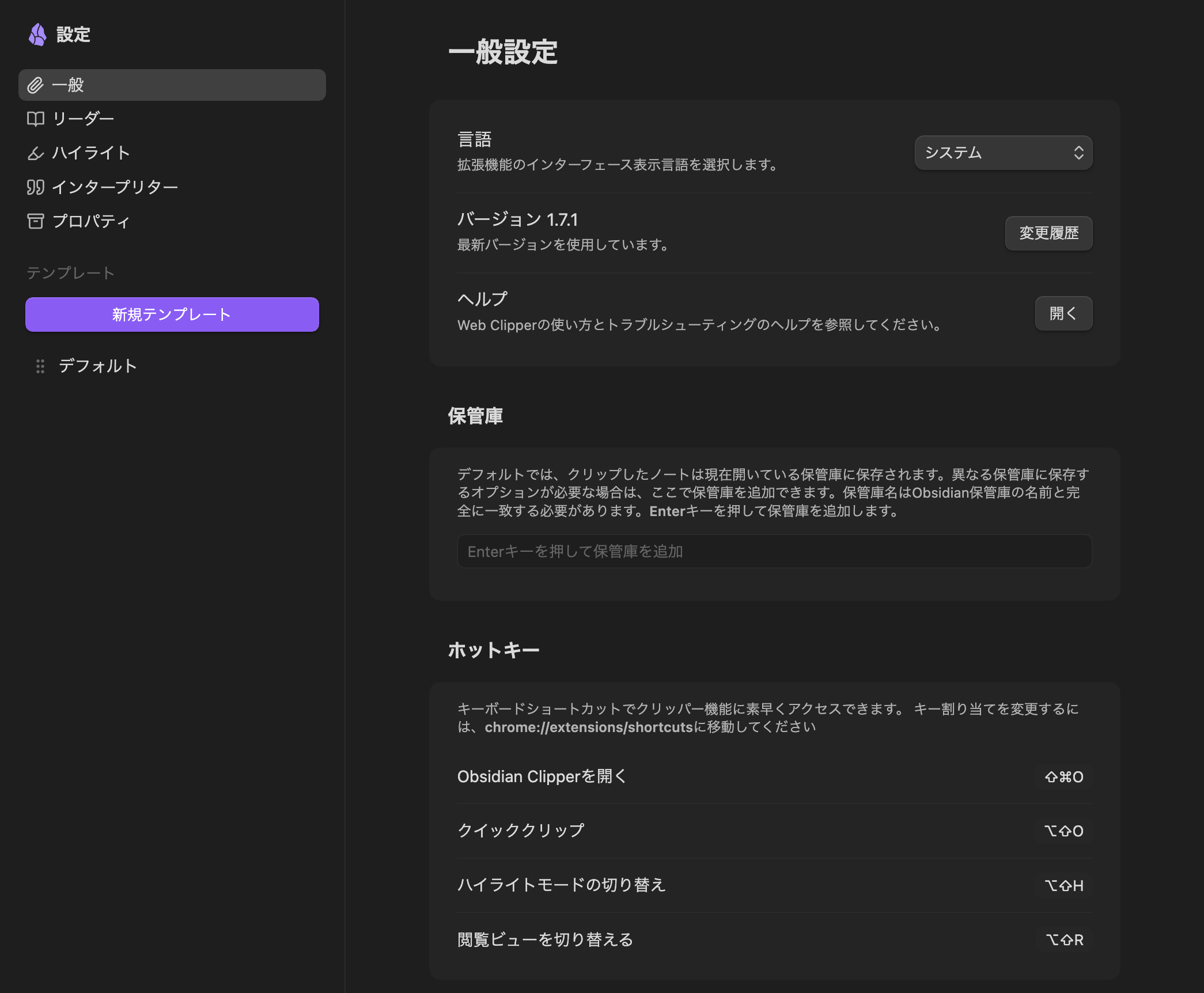Click the テンプレート sidebar heading
Screen dimensions: 1204x993
(70, 273)
